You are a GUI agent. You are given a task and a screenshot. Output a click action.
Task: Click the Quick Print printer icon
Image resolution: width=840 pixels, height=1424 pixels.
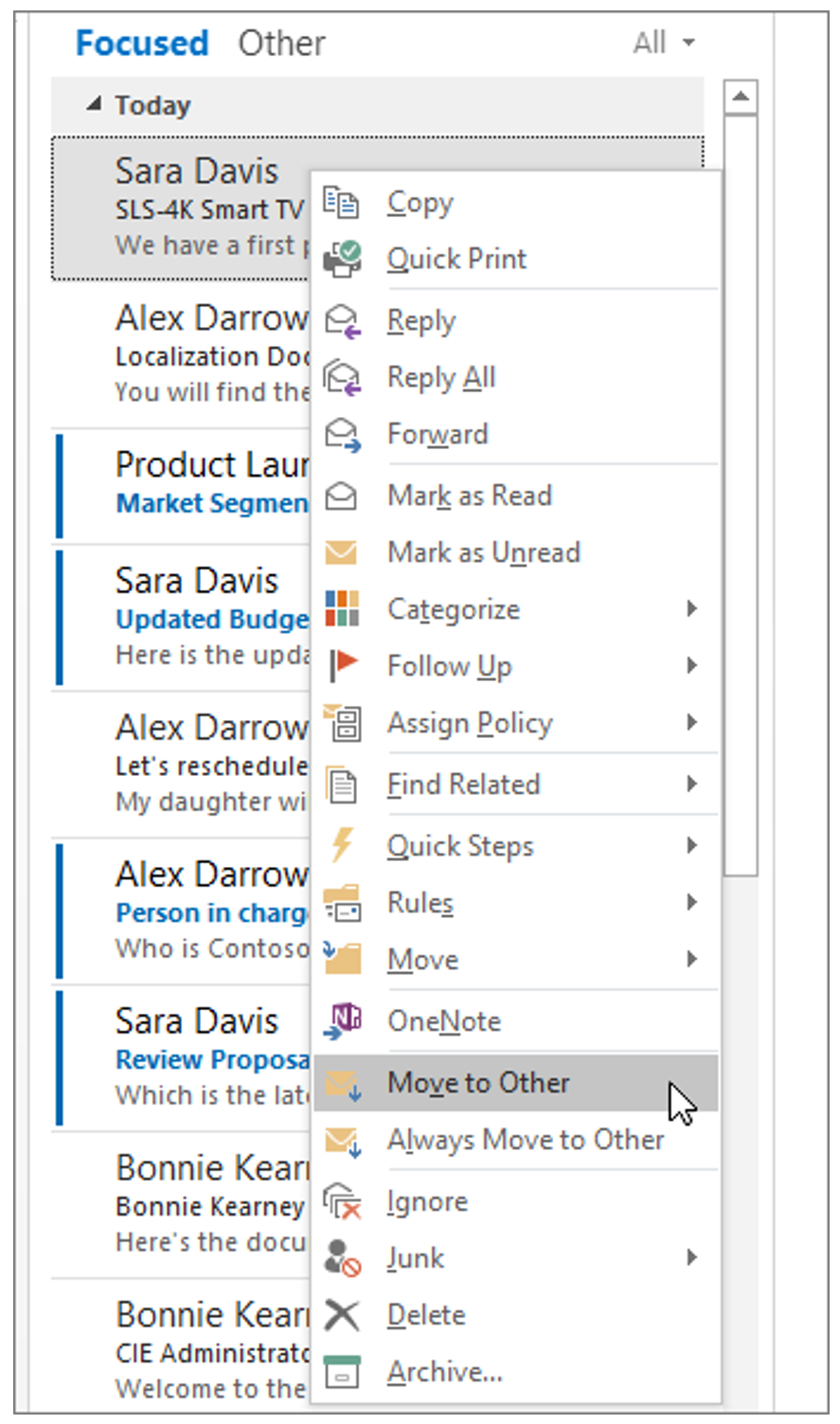click(x=341, y=259)
